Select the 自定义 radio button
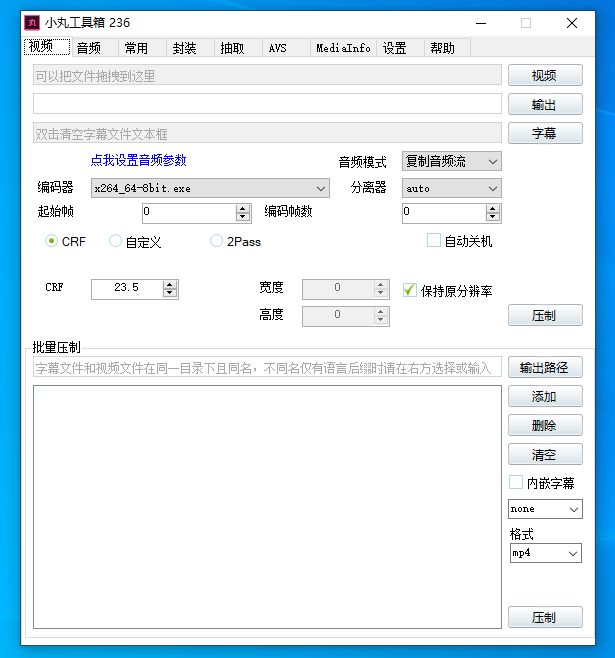 point(116,241)
